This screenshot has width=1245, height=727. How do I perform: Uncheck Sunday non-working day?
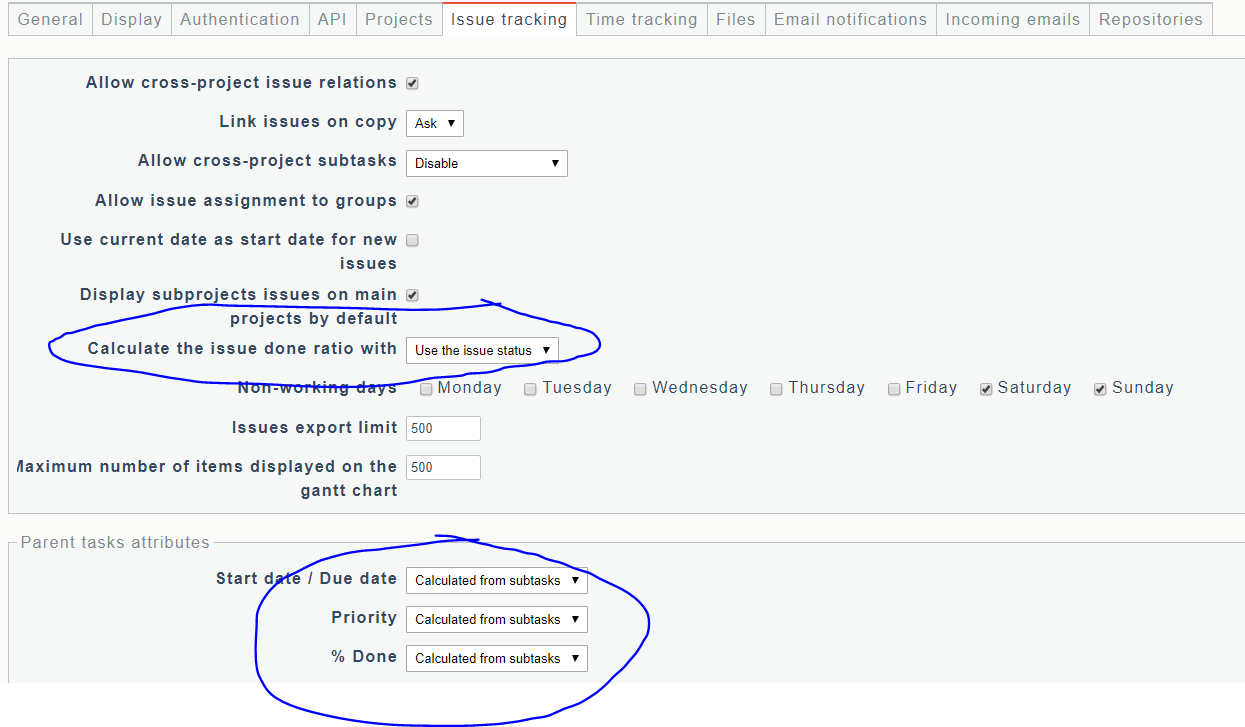pos(1100,389)
